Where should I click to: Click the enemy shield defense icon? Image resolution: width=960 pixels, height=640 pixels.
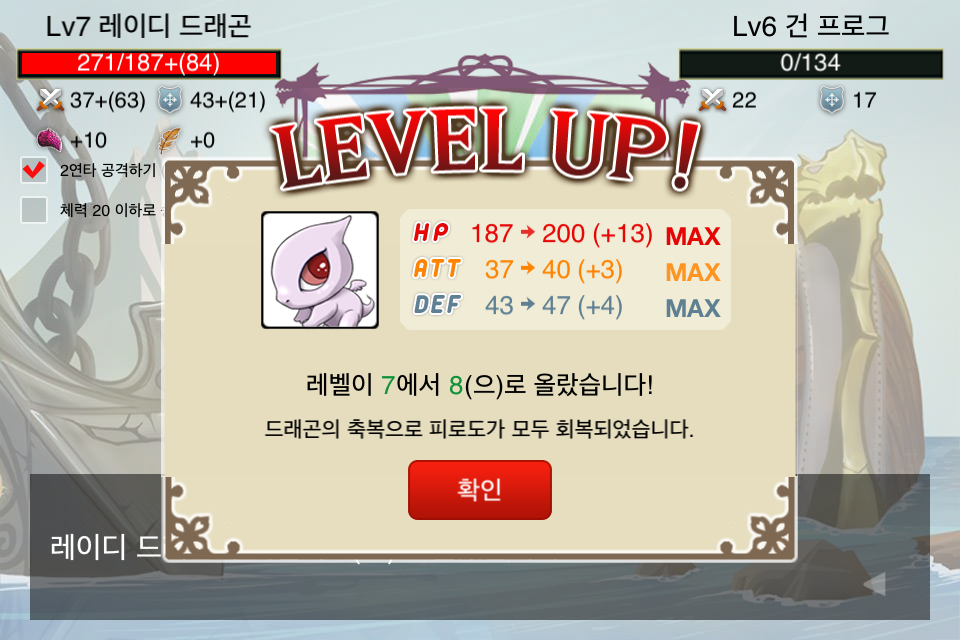tap(831, 100)
